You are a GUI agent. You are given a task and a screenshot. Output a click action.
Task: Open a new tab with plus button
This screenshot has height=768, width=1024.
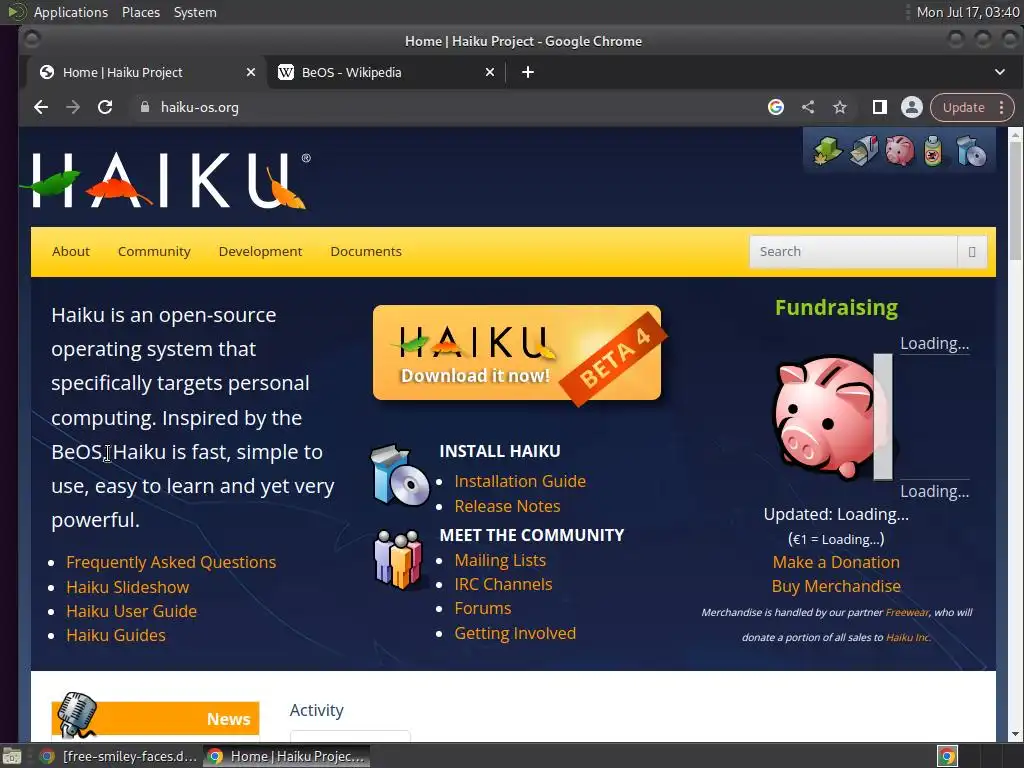tap(528, 72)
